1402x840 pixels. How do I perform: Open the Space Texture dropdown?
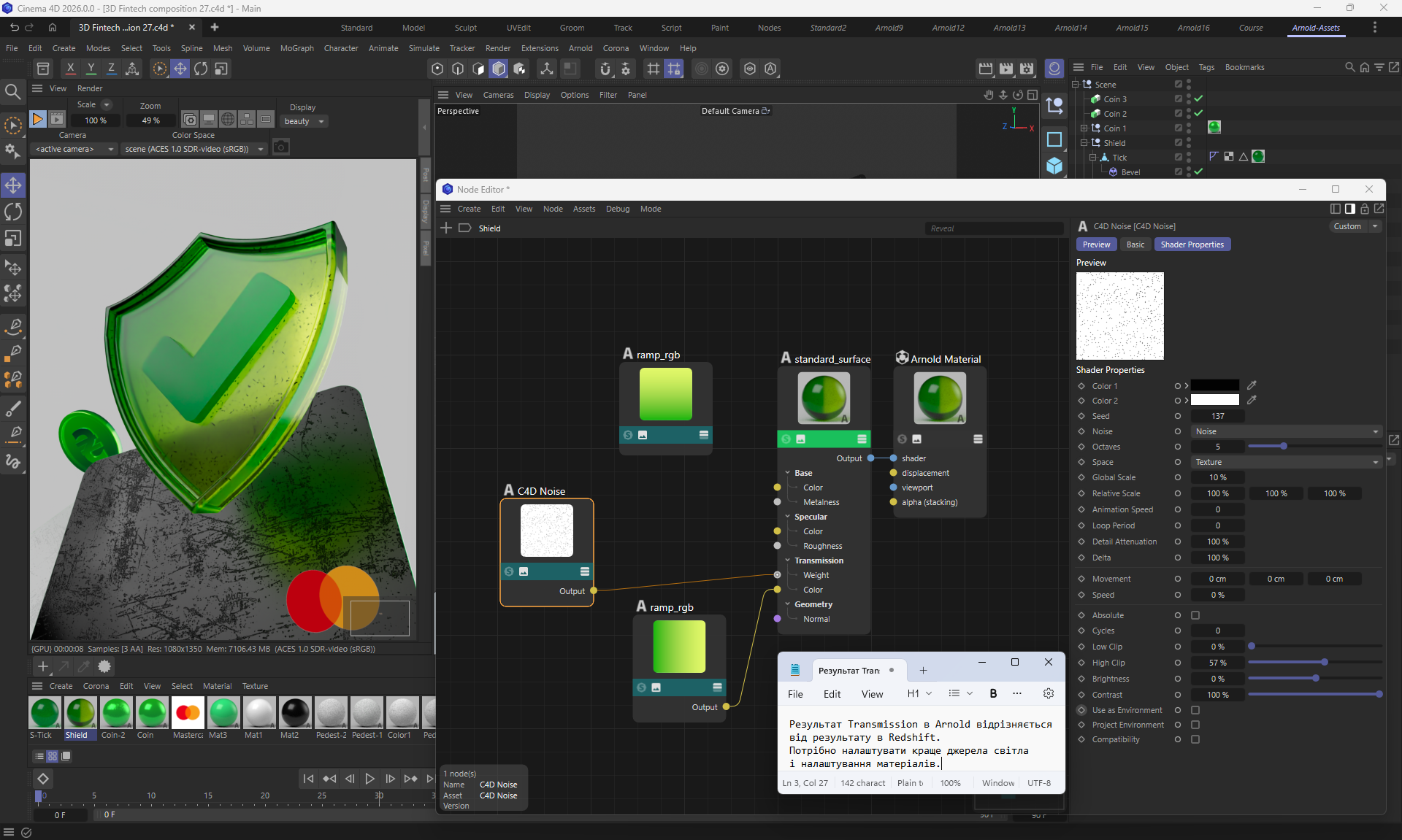[1285, 462]
